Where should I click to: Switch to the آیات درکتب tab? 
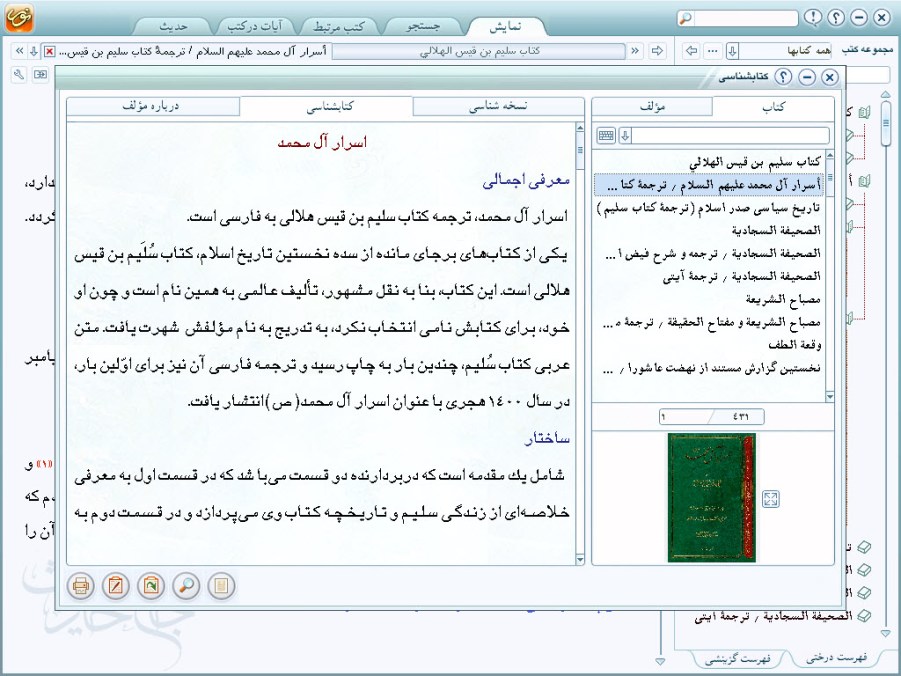click(255, 26)
